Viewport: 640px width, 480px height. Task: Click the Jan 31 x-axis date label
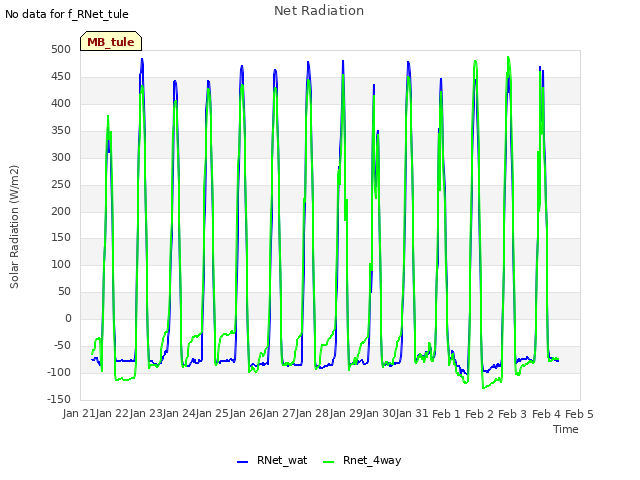[x=412, y=413]
